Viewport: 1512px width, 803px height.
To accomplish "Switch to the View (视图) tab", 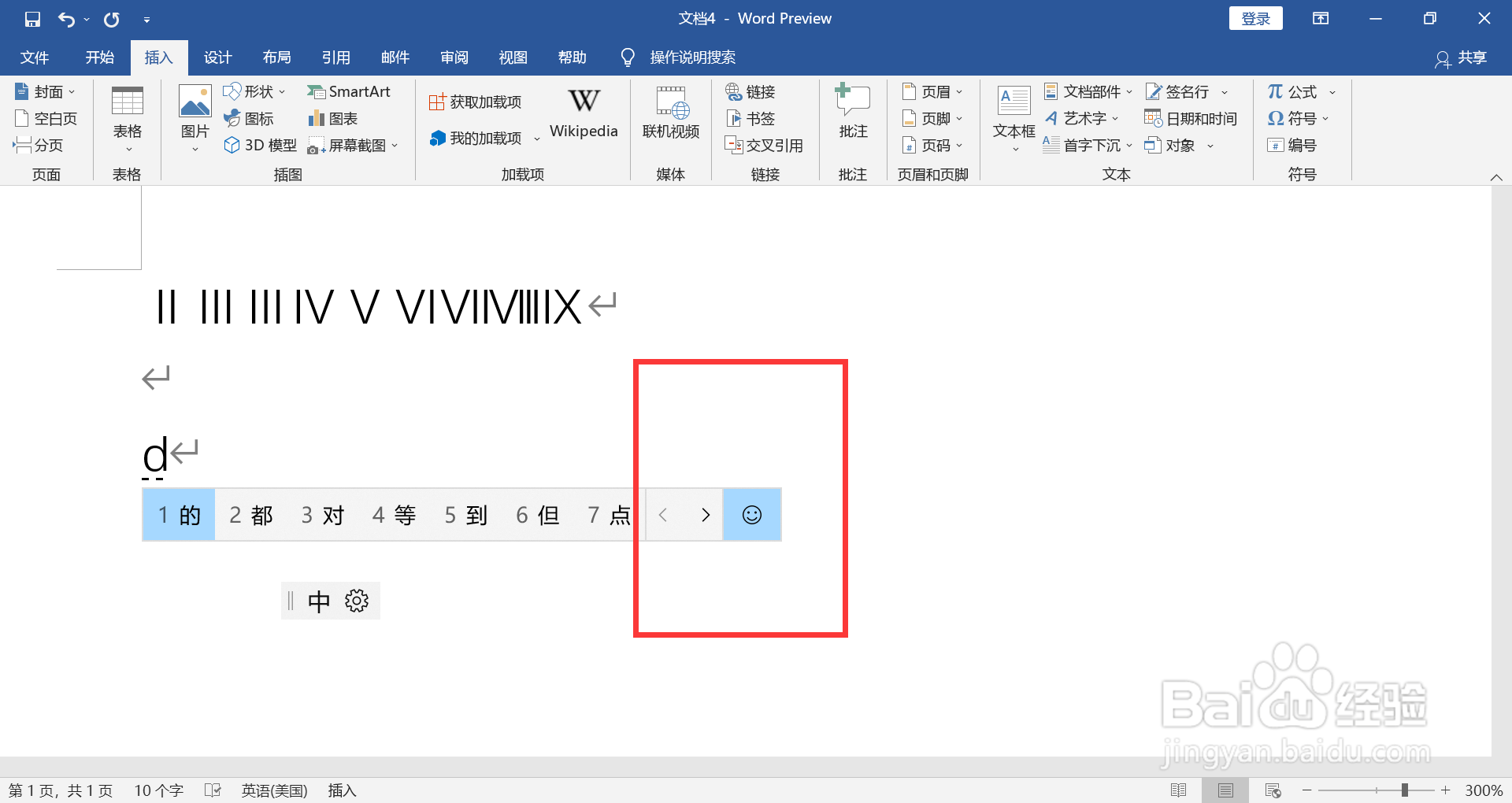I will 513,57.
